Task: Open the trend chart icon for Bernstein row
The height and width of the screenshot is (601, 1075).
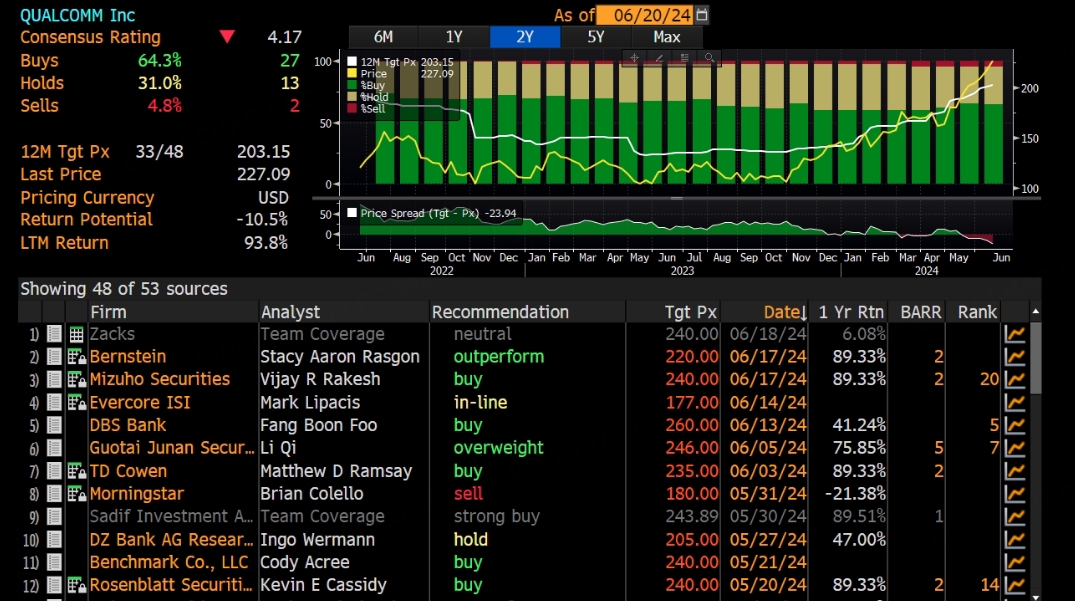Action: click(x=1015, y=357)
